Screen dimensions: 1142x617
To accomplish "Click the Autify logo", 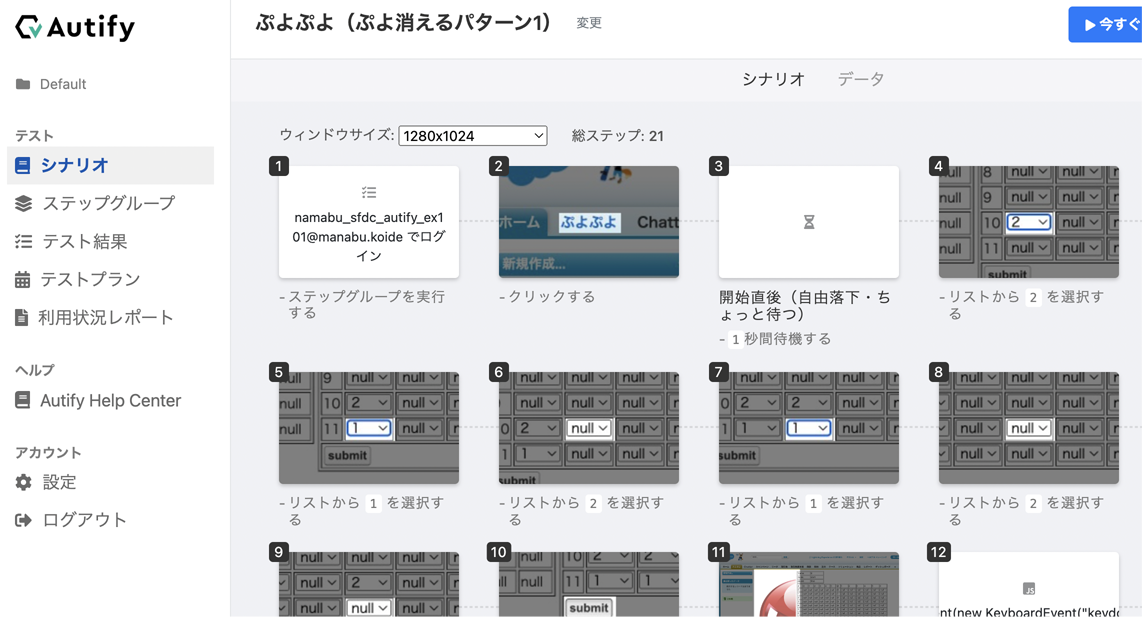I will (75, 28).
